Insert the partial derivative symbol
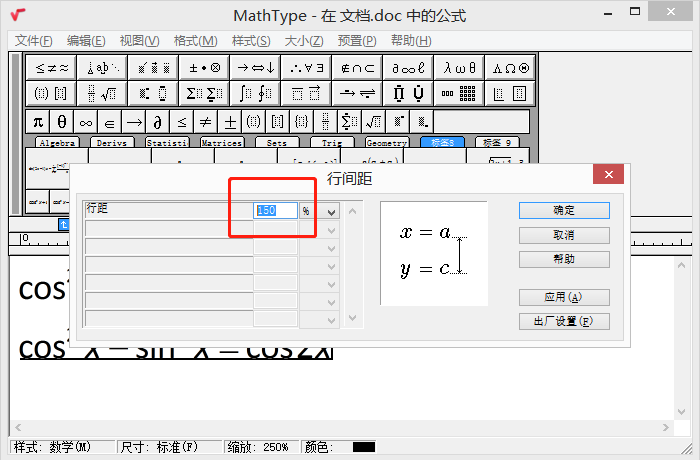Screen dimensions: 700x460 (x=157, y=121)
